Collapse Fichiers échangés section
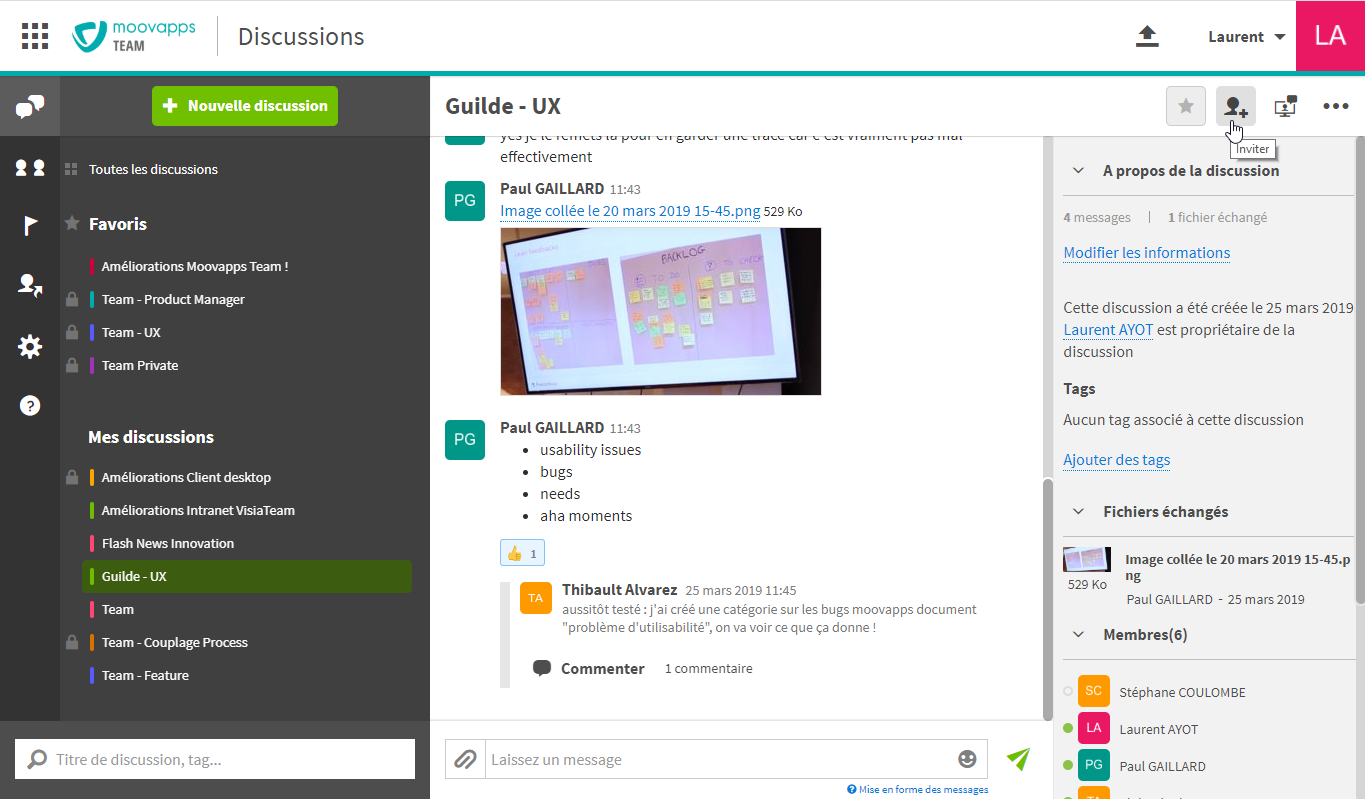 [1078, 511]
